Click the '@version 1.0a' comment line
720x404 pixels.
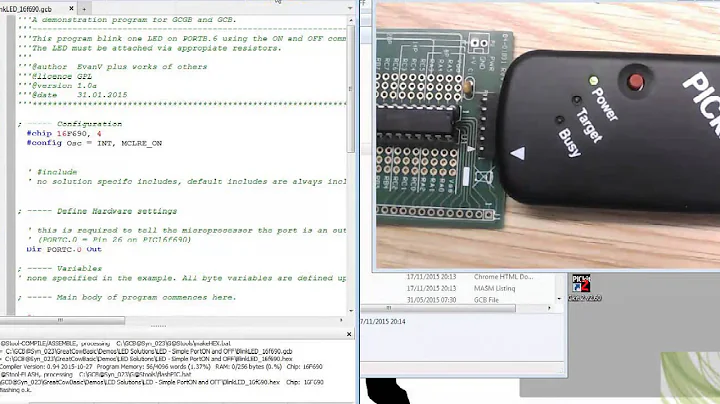(57, 86)
